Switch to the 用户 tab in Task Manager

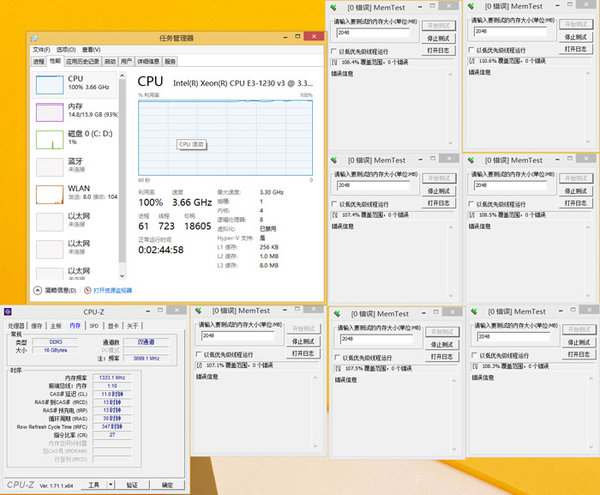[x=126, y=61]
